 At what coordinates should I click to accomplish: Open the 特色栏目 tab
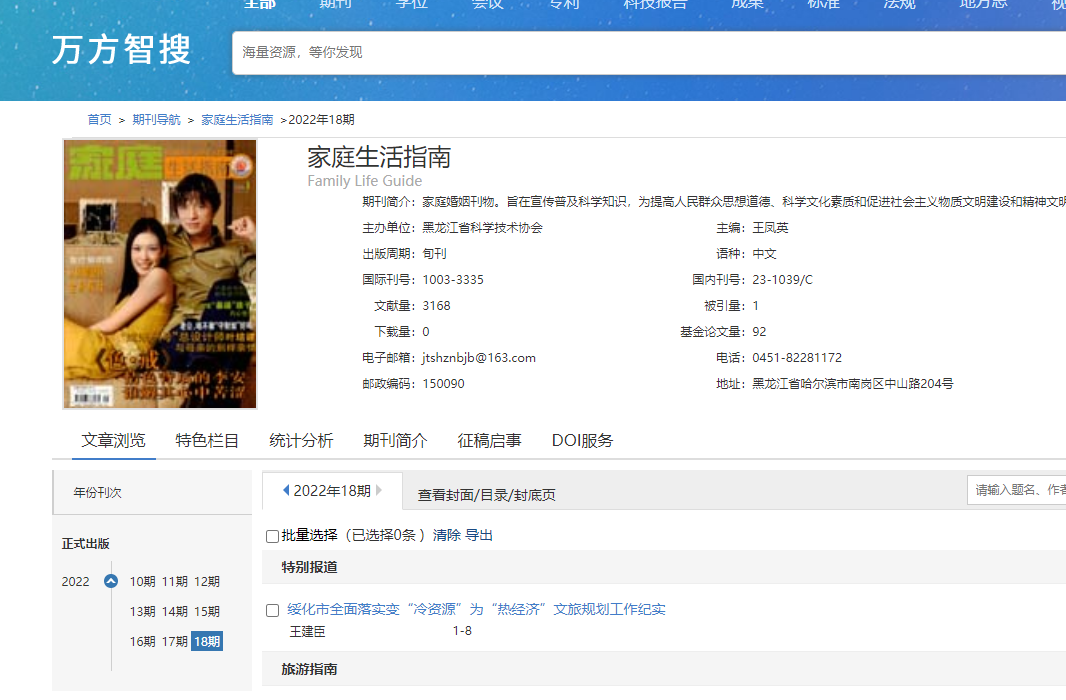(207, 440)
